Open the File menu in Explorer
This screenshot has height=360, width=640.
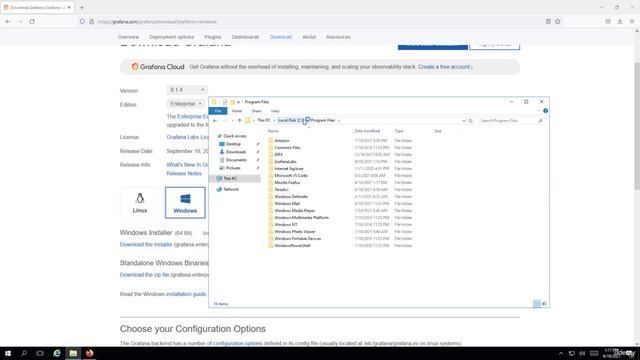218,111
